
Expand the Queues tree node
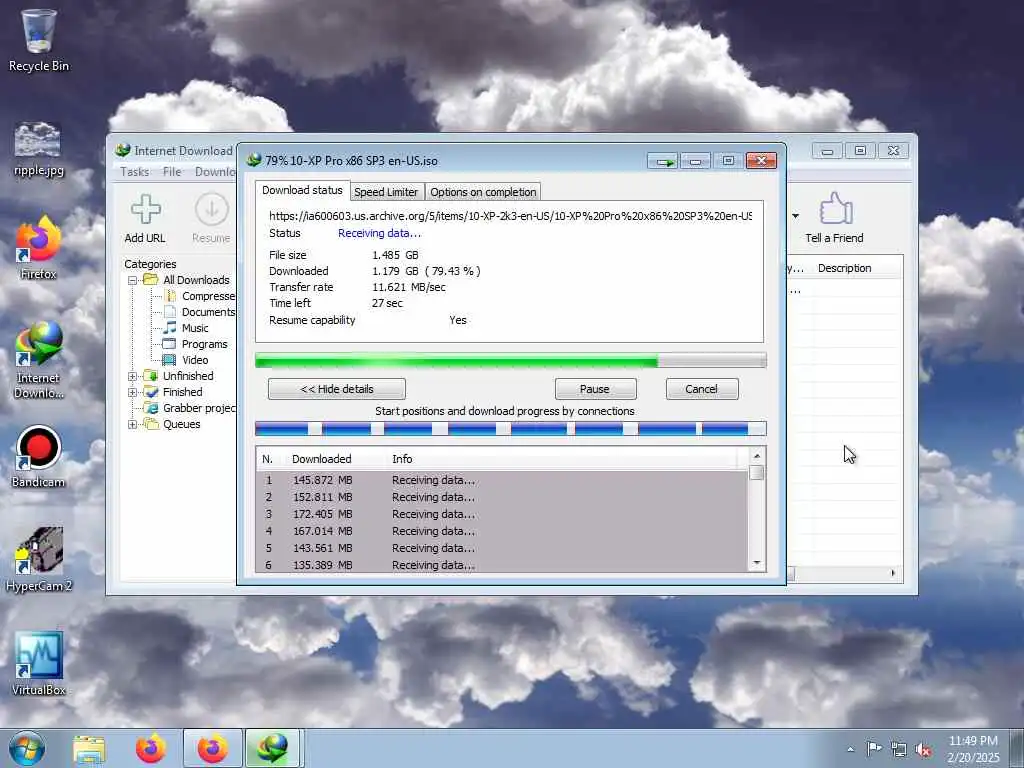[x=133, y=424]
